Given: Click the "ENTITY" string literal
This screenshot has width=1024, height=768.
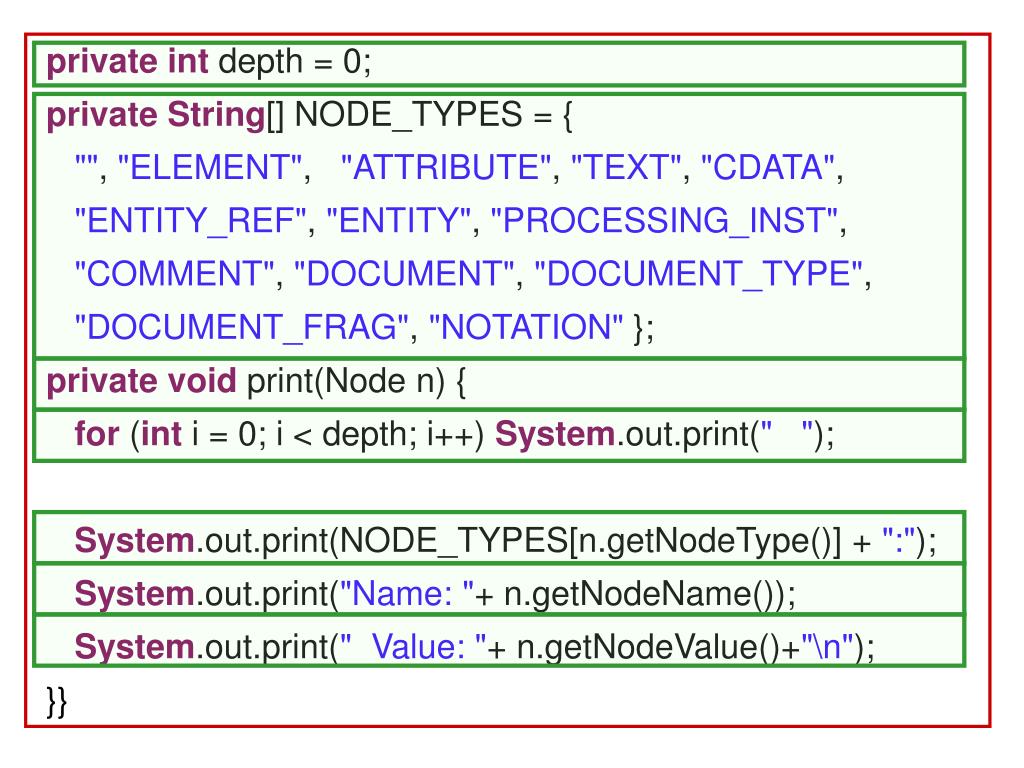Looking at the screenshot, I should tap(398, 221).
